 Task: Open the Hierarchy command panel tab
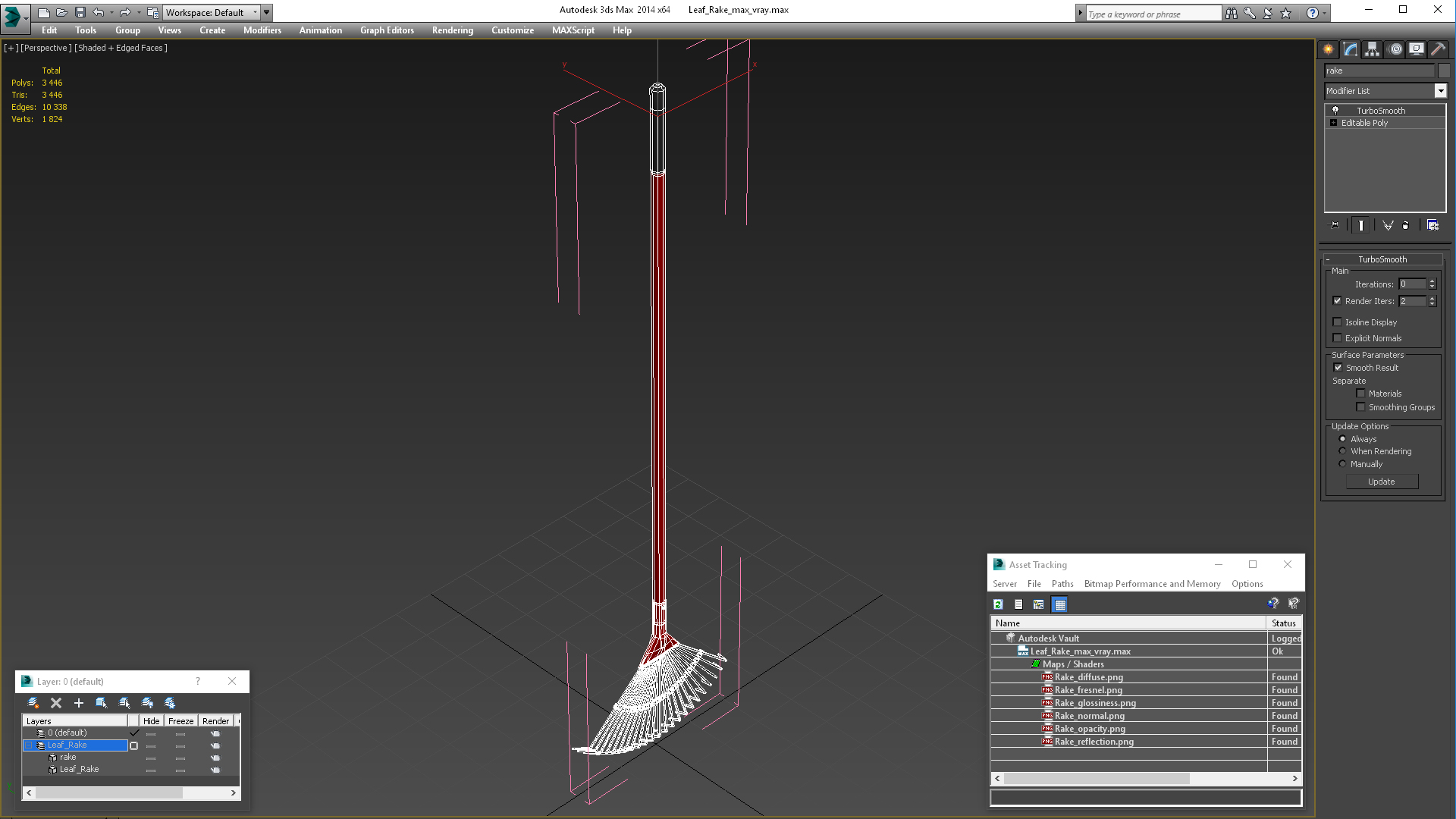click(1373, 49)
